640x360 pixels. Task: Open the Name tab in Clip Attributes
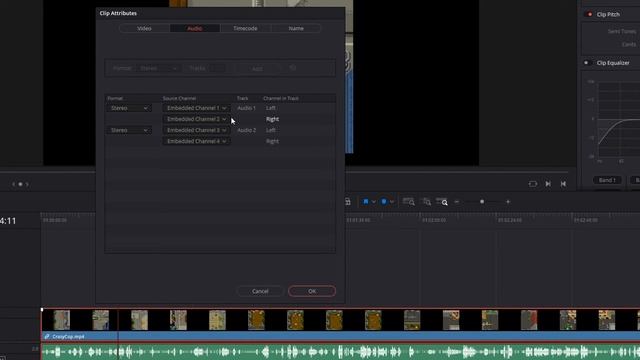(x=296, y=28)
